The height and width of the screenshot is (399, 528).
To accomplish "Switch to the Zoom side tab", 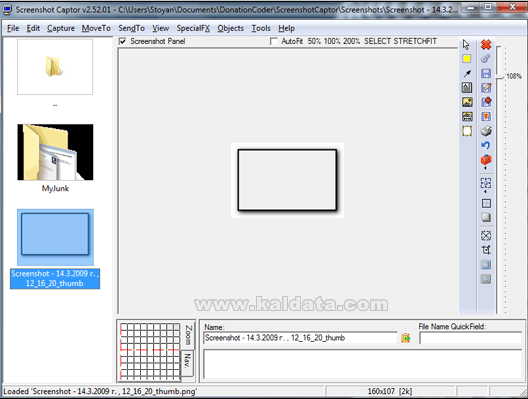I will pos(189,335).
